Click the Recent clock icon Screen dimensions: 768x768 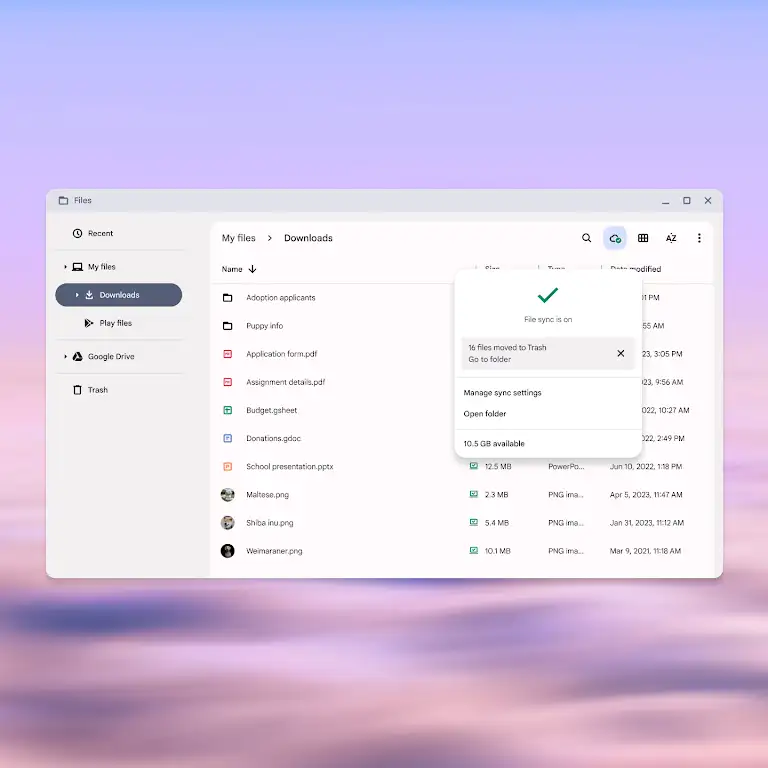click(77, 233)
